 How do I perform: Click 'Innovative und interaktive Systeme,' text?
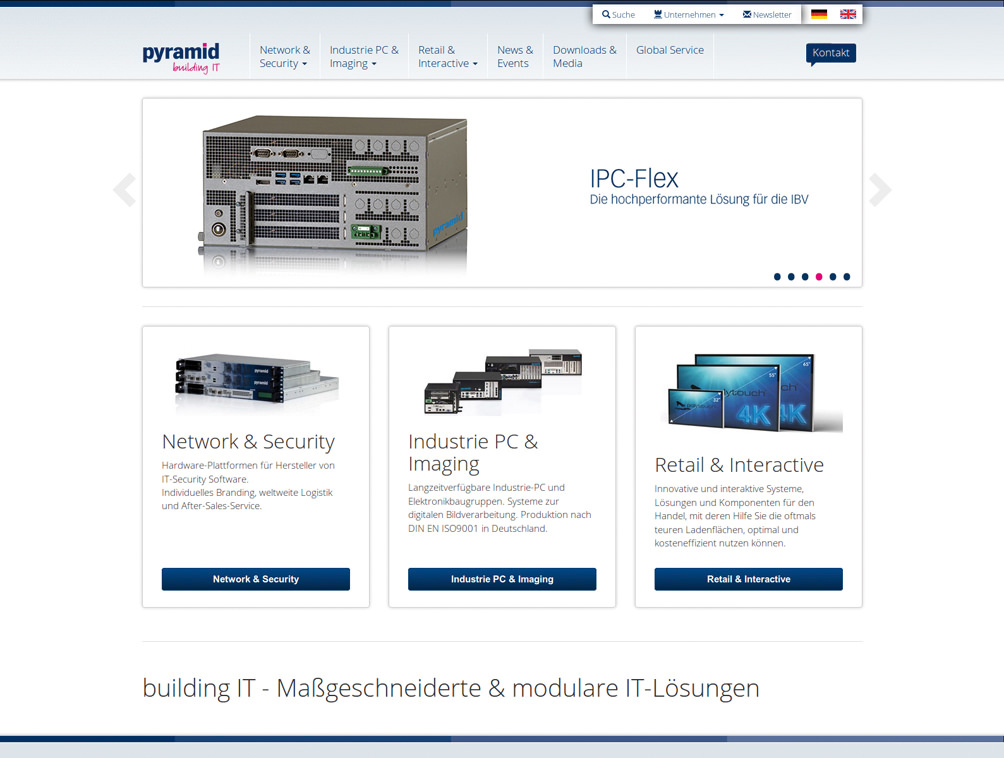(x=729, y=489)
